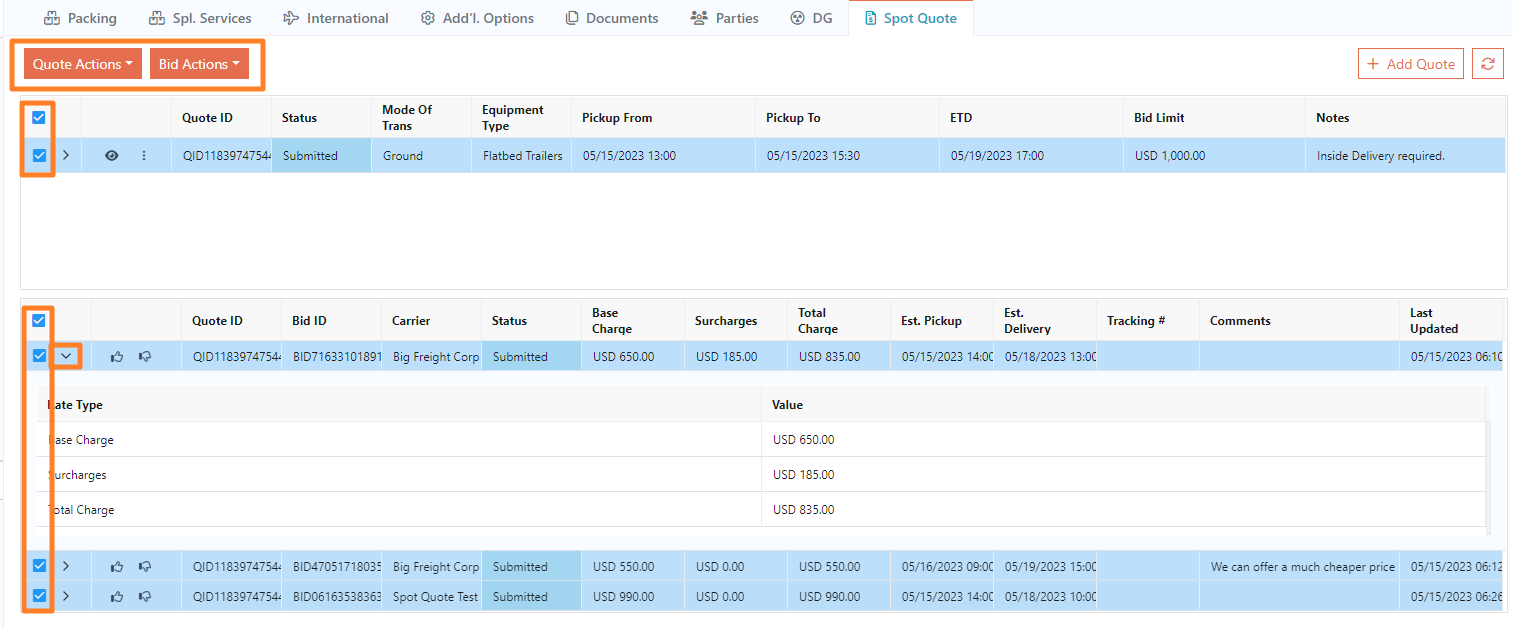Uncheck the USD 835.00 bid row checkbox

pos(39,355)
